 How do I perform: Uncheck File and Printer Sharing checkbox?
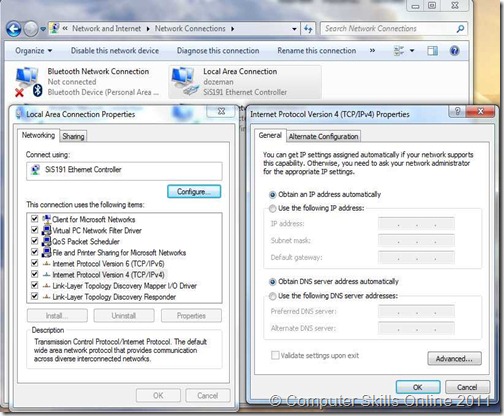click(34, 252)
